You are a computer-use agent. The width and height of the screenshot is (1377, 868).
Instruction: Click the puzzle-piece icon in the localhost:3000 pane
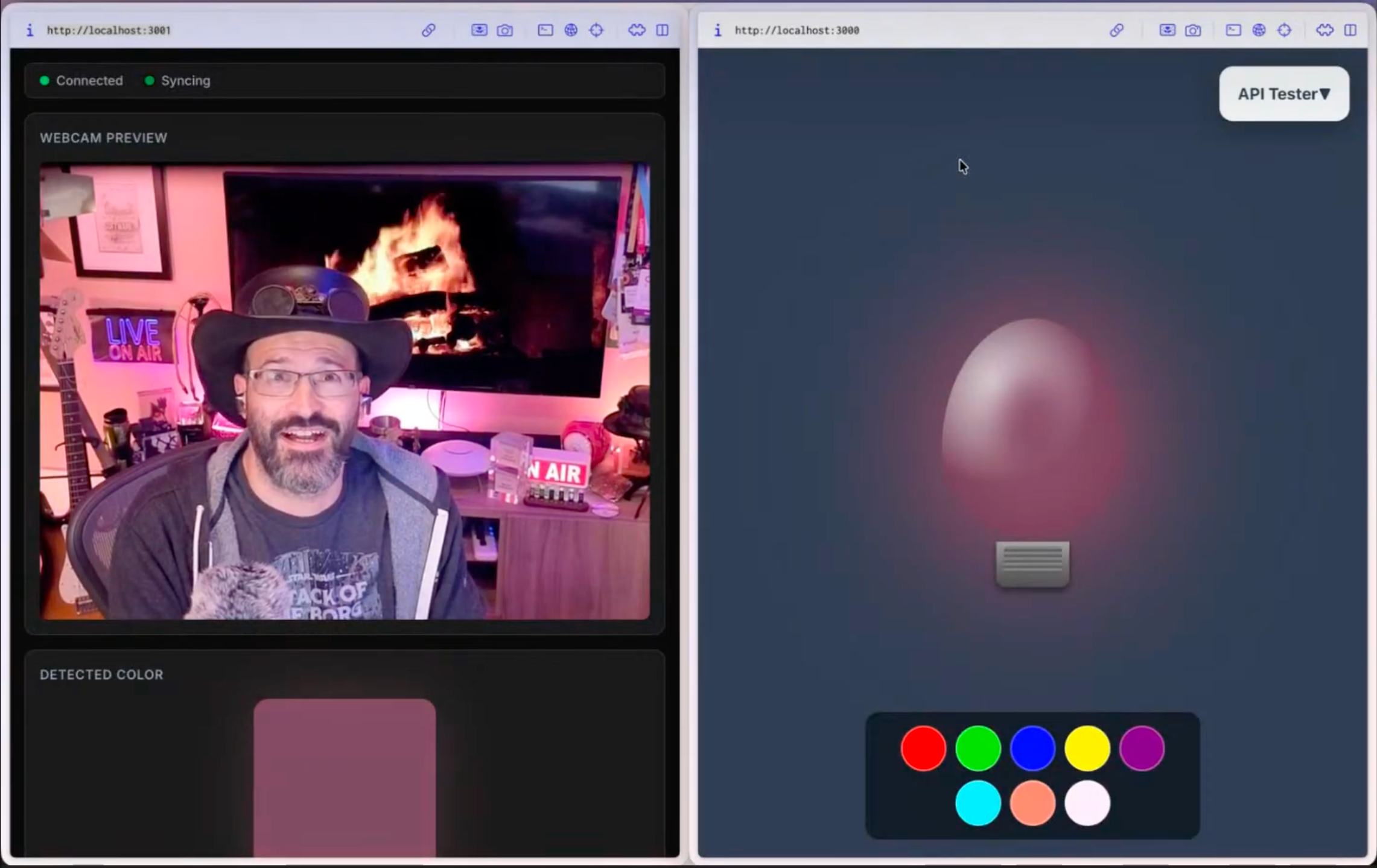point(1325,30)
